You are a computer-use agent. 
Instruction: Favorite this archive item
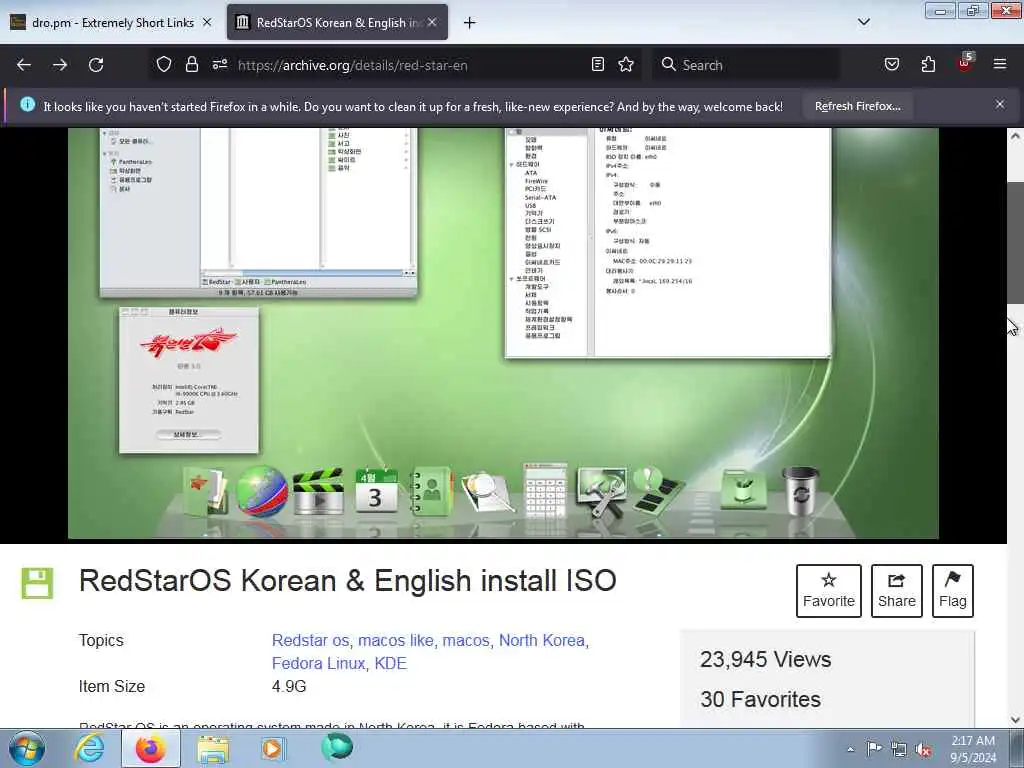829,590
